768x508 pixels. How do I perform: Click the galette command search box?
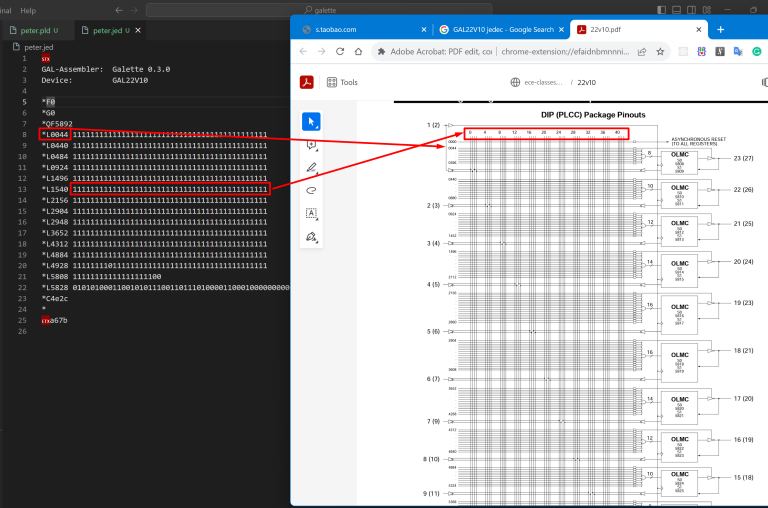click(x=319, y=10)
